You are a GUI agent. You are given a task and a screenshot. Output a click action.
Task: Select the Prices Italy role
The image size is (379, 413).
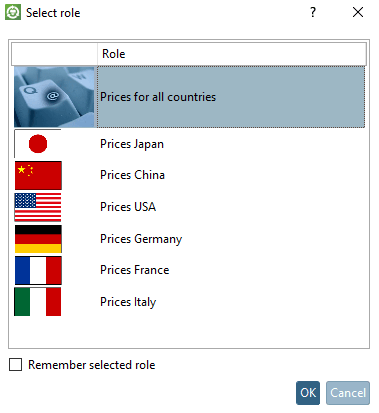click(x=128, y=302)
